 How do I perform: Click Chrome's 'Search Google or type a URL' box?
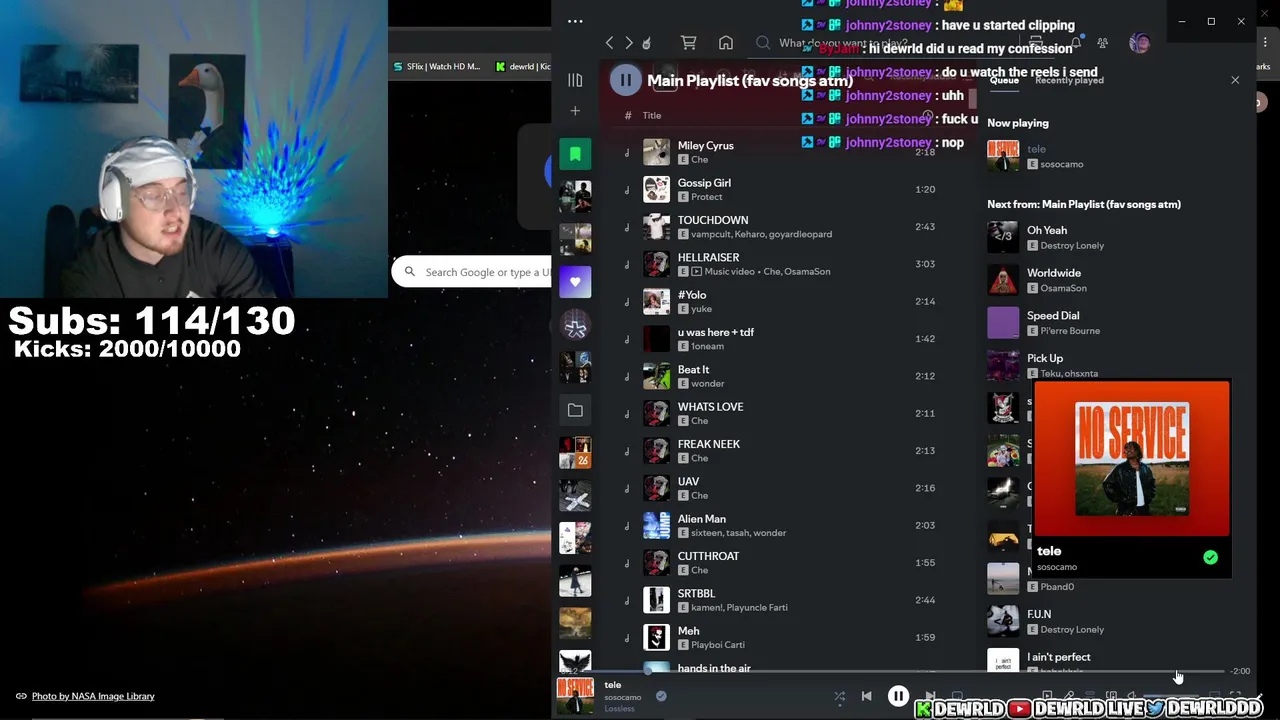click(472, 272)
